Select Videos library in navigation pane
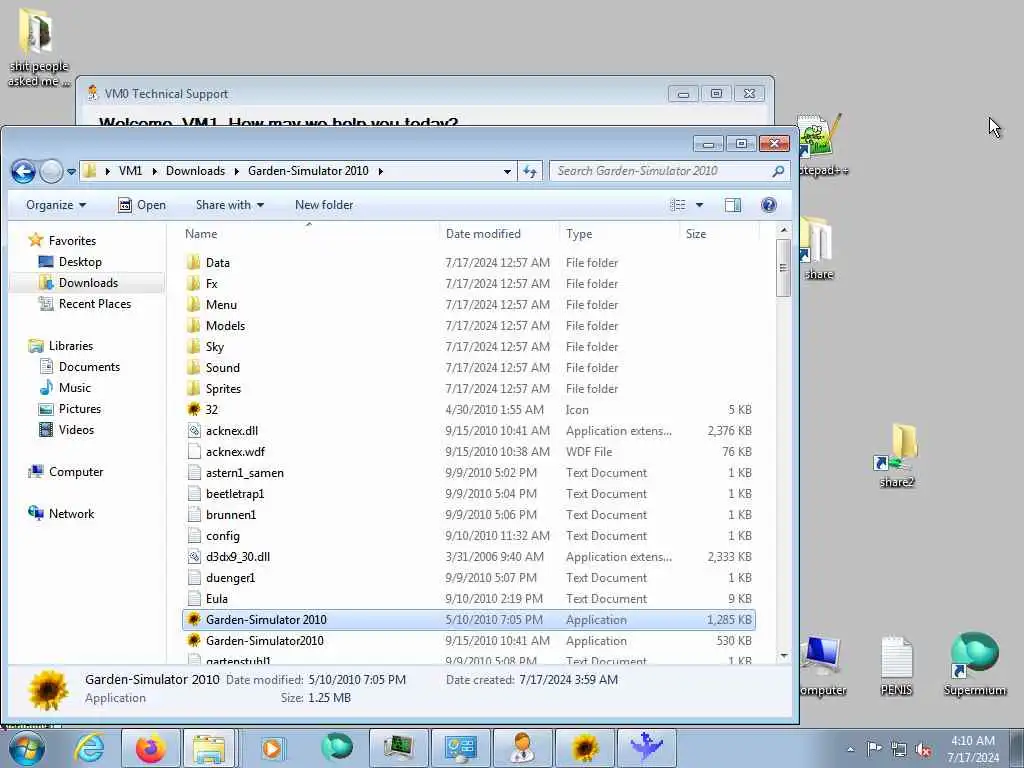Viewport: 1024px width, 768px height. 67,430
